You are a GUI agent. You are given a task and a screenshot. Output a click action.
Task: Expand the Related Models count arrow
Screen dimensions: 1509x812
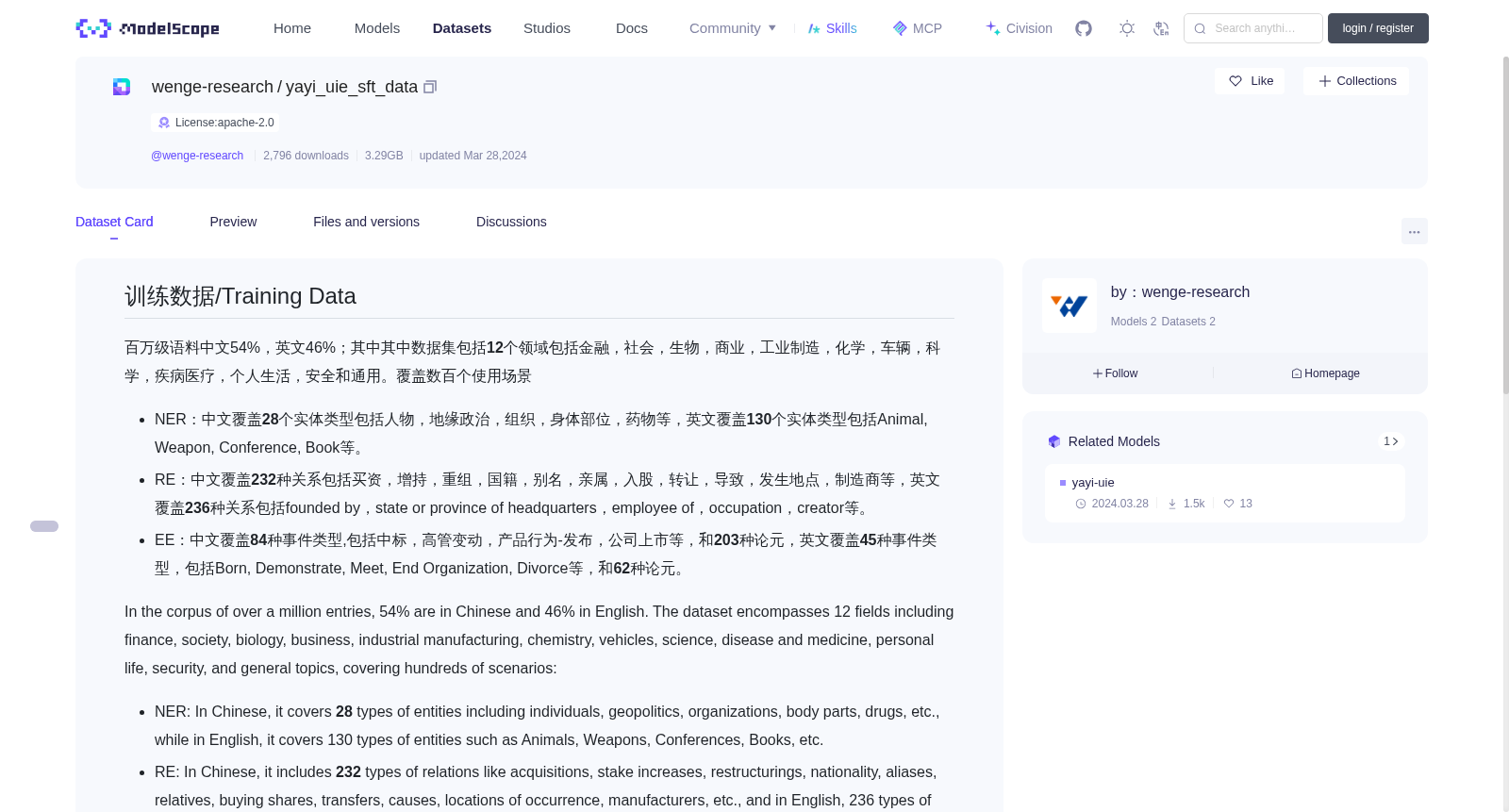[x=1391, y=441]
